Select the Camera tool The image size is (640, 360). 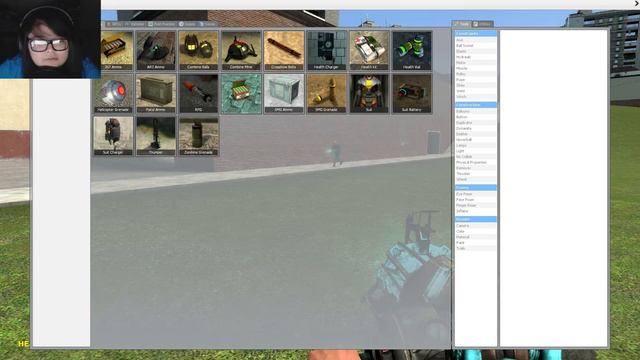click(476, 226)
